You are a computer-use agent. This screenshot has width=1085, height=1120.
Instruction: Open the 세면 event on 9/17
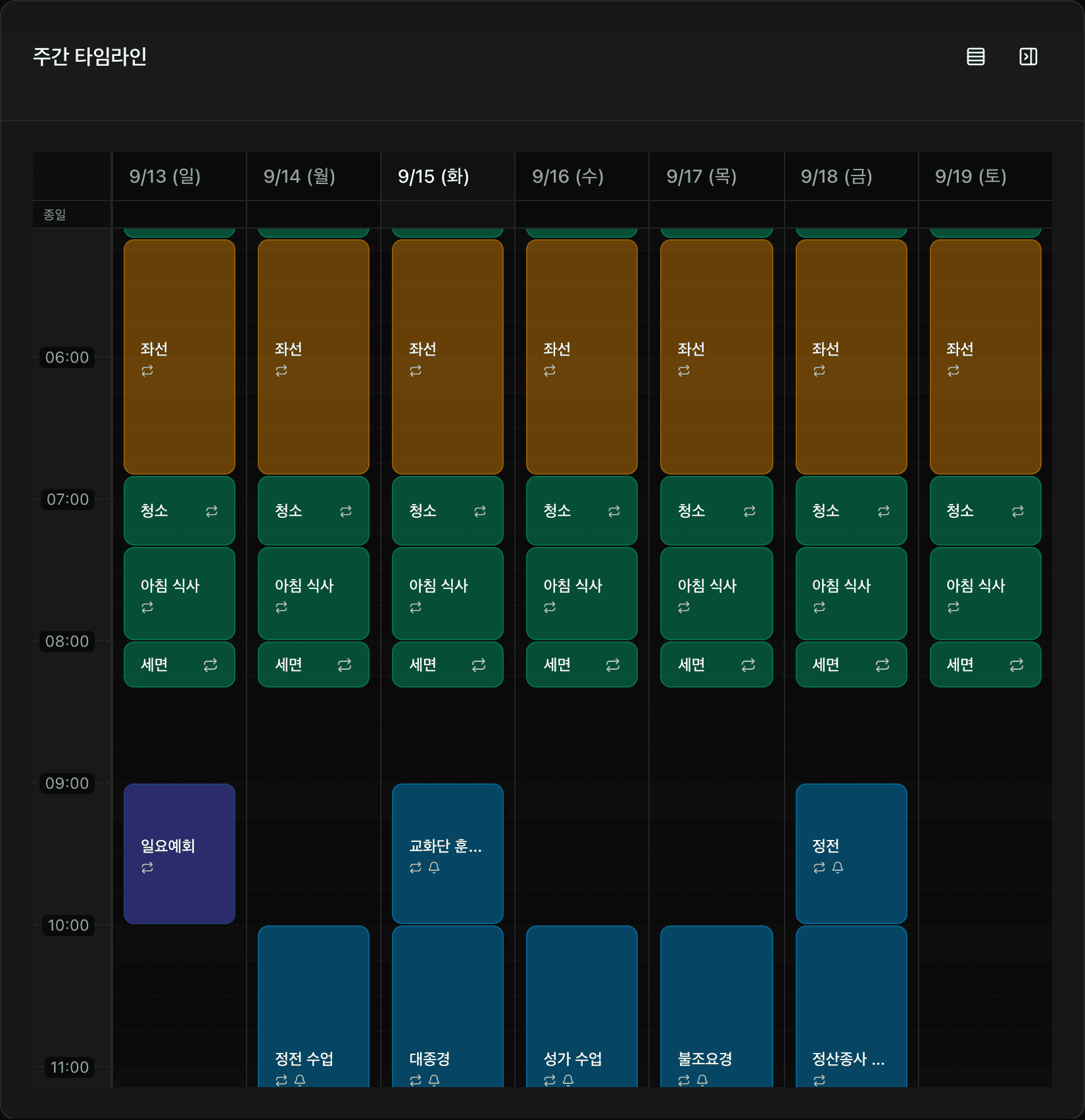(717, 665)
